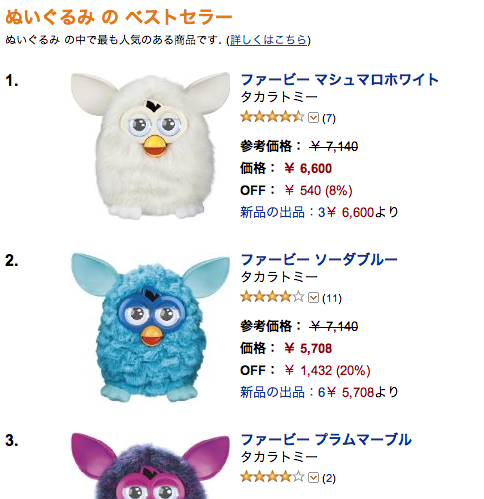Screen dimensions: 484x499
Task: Open the ファービー ソーダブルー product title
Action: [319, 260]
